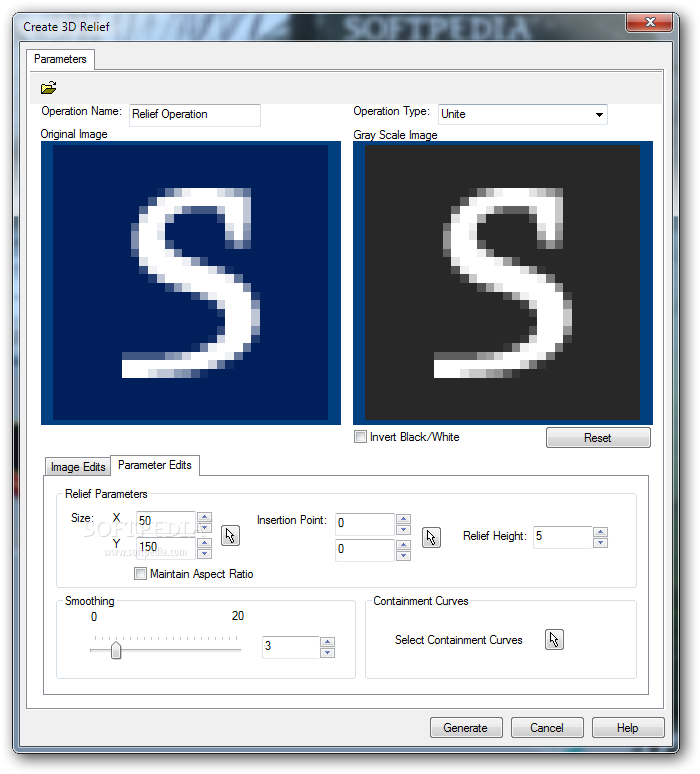Increase first Insertion Point value

tap(403, 519)
